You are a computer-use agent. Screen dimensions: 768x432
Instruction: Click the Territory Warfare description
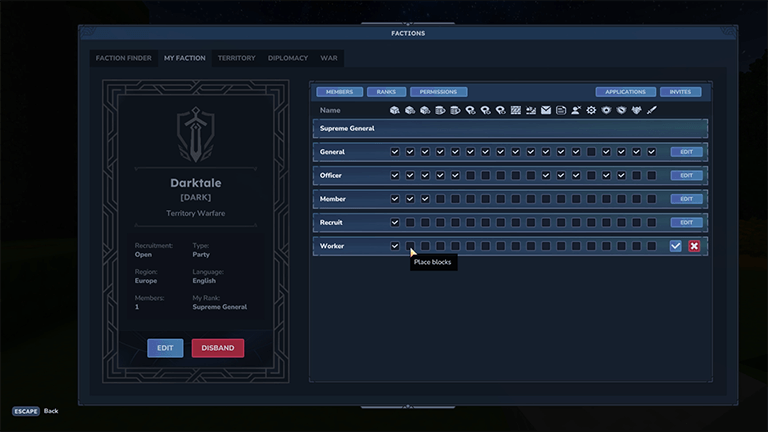click(x=196, y=213)
